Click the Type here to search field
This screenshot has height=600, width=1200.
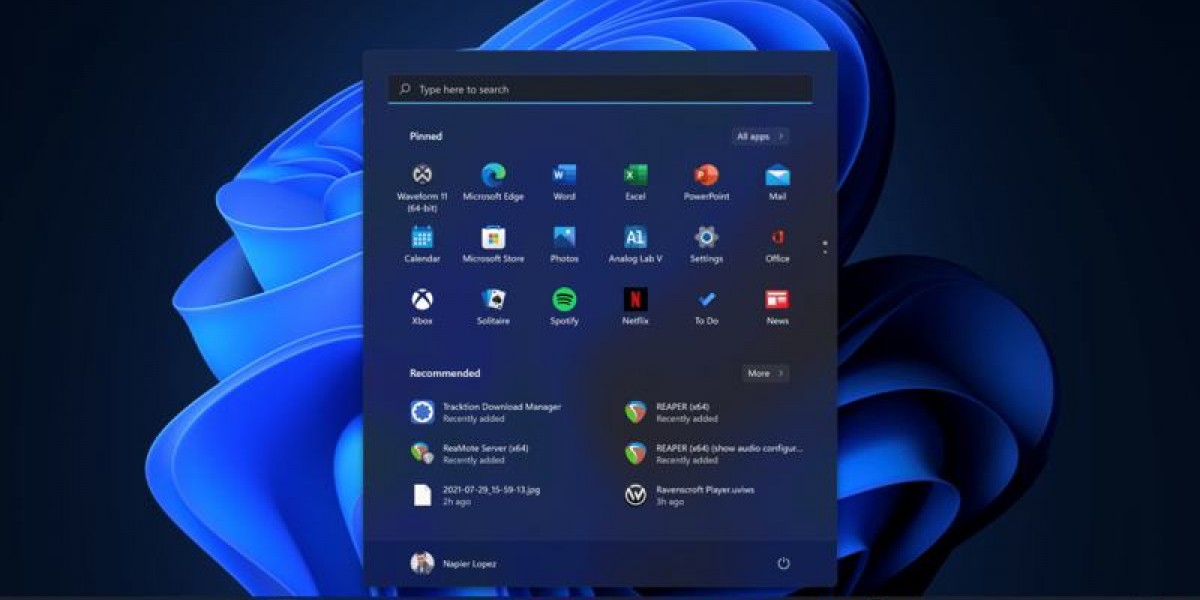[600, 89]
